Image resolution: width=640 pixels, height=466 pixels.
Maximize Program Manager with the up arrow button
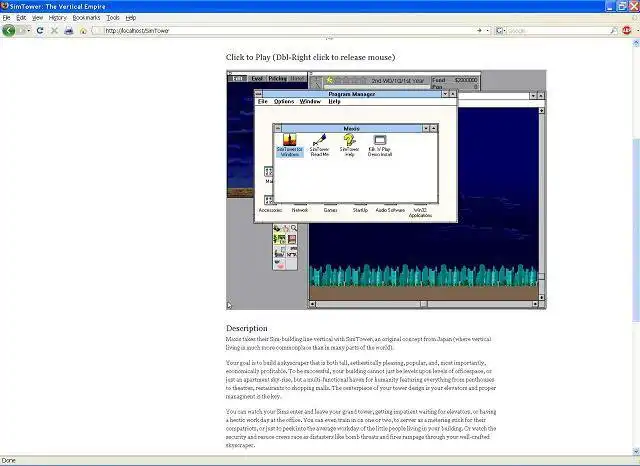point(453,94)
